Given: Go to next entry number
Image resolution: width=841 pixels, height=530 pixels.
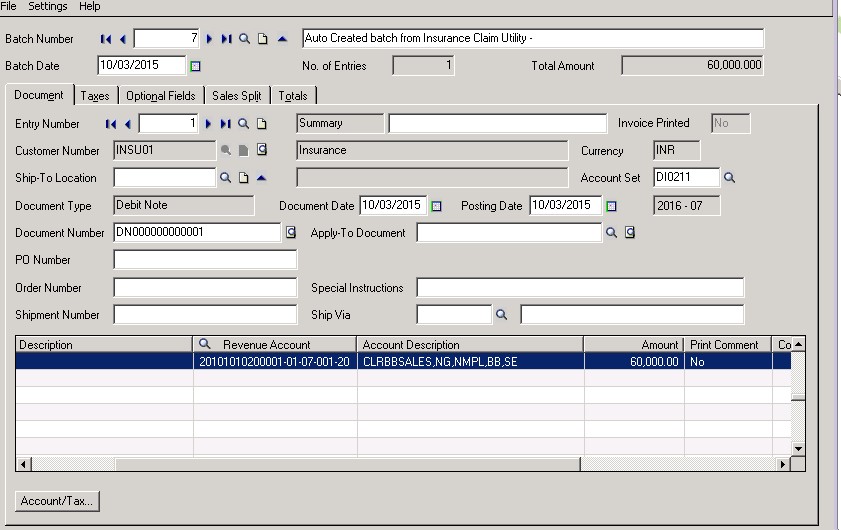Looking at the screenshot, I should [x=209, y=124].
